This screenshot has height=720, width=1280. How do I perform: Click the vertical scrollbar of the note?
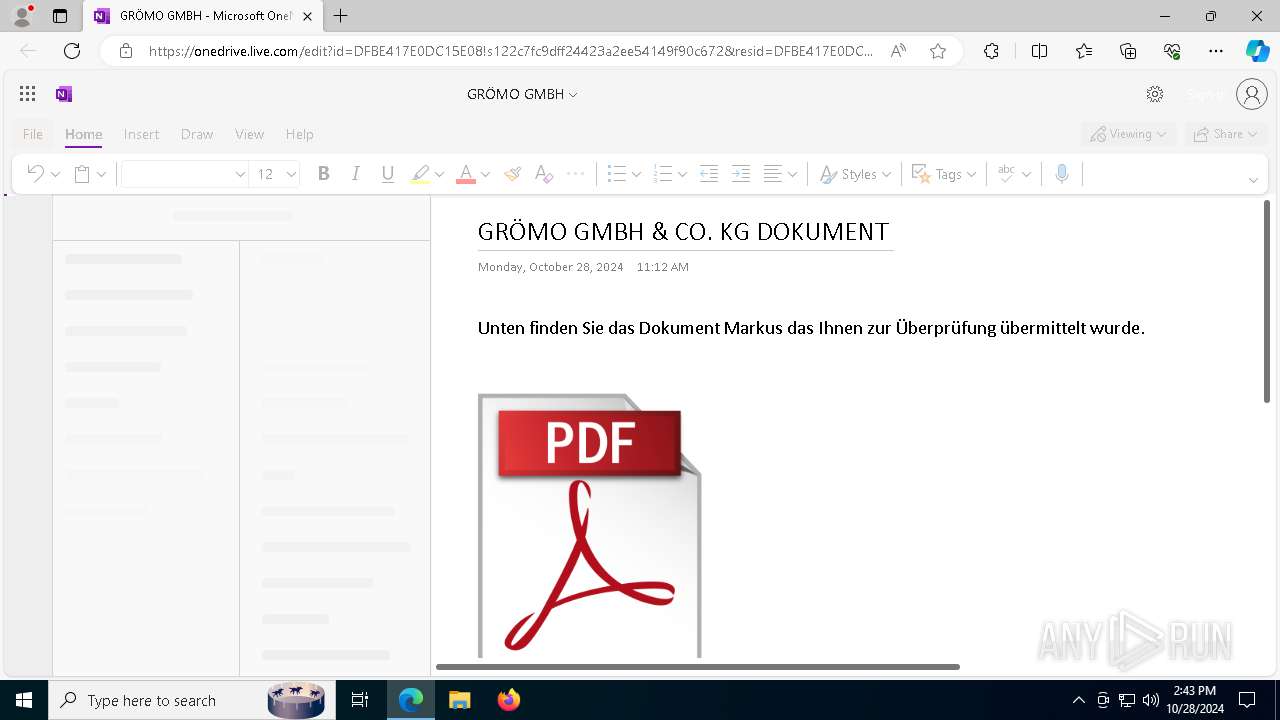tap(1268, 301)
